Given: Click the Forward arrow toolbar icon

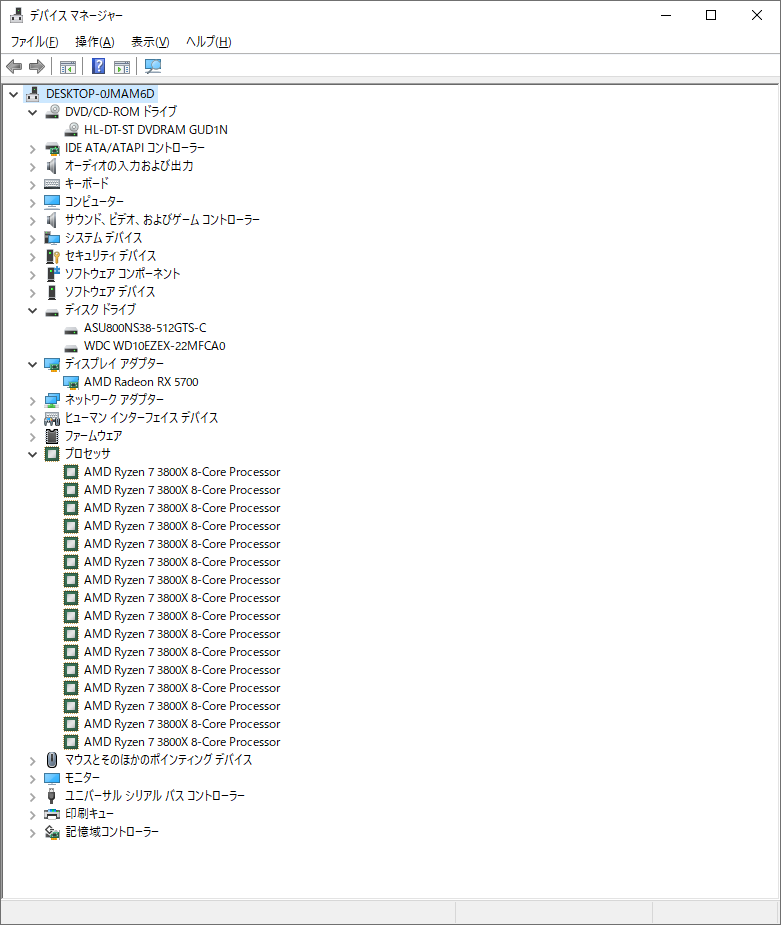Looking at the screenshot, I should tap(37, 67).
